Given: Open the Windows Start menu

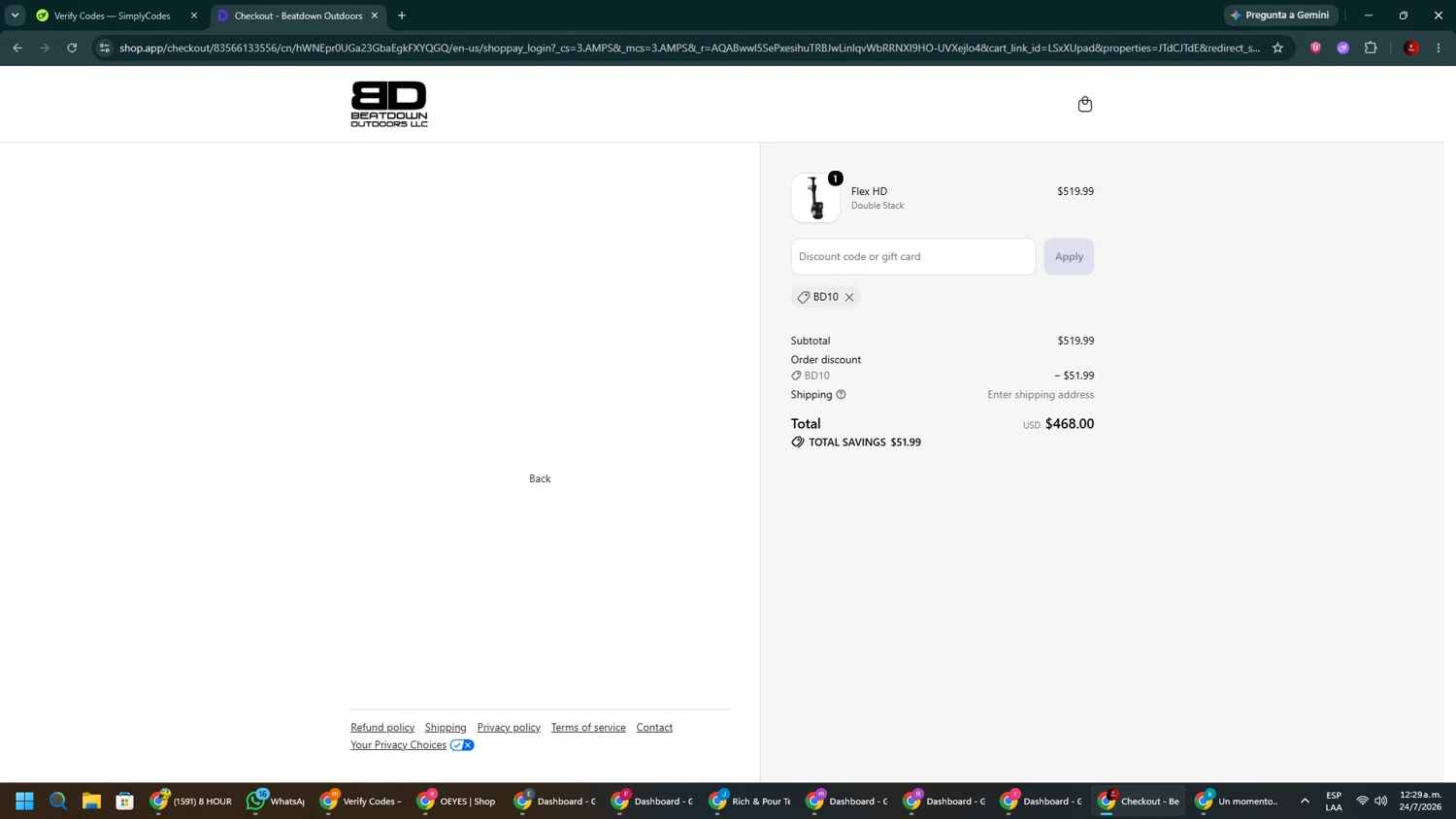Looking at the screenshot, I should 24,801.
